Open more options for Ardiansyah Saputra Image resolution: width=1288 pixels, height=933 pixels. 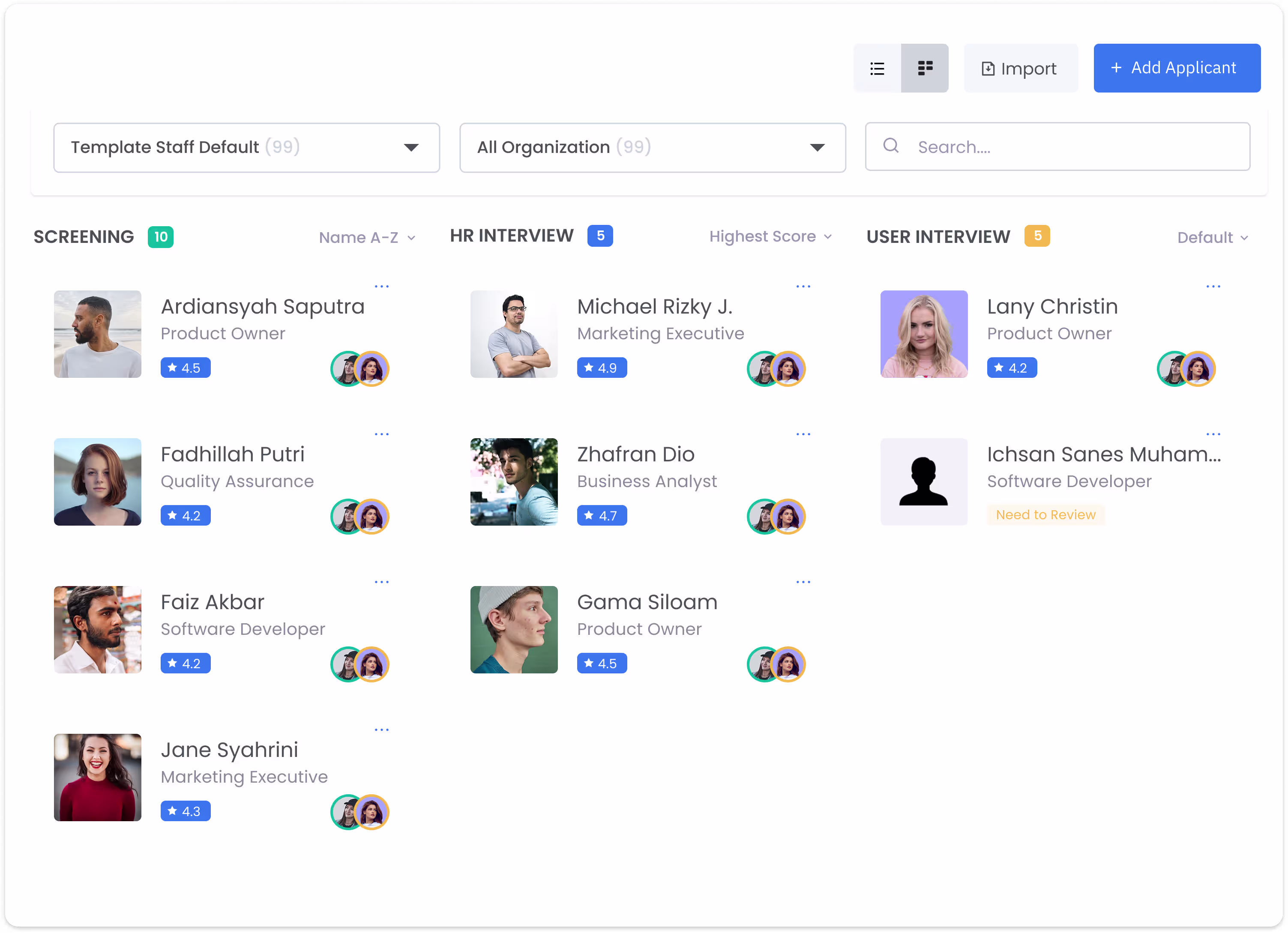(382, 286)
